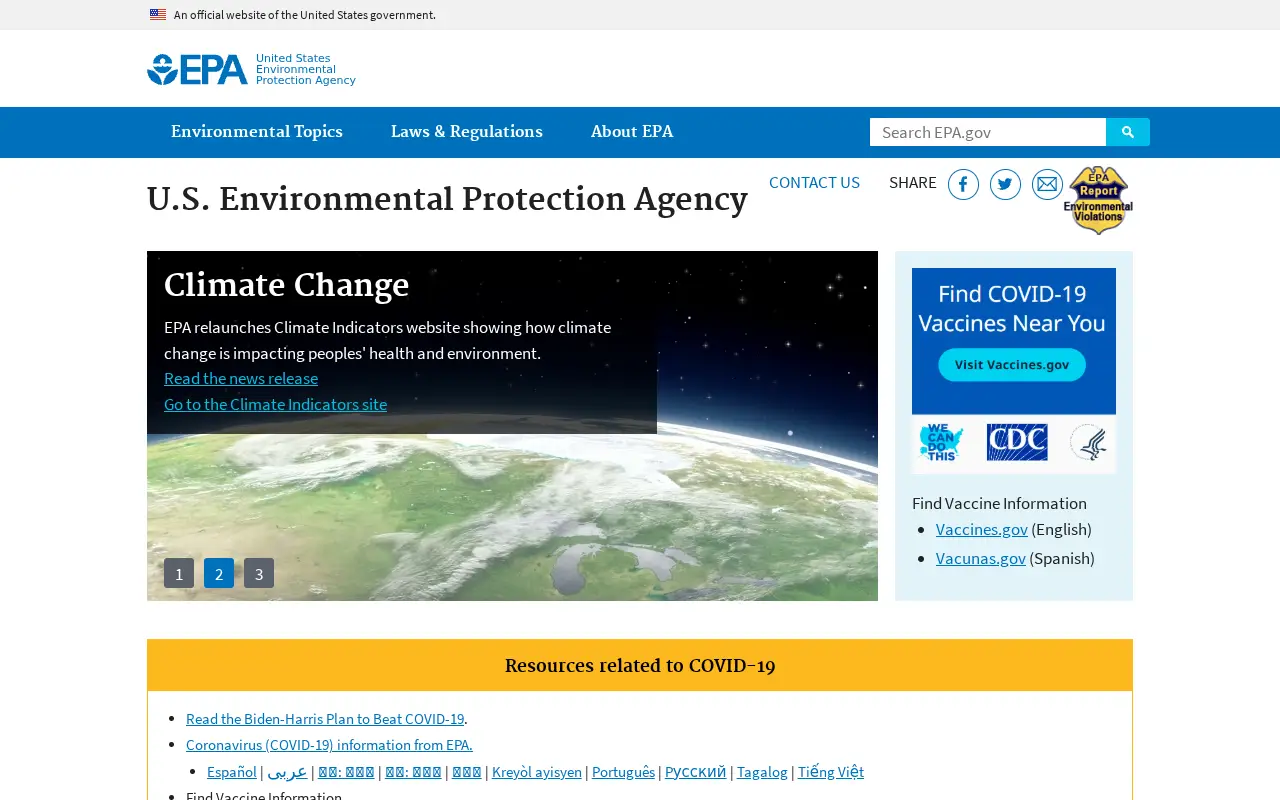Screen dimensions: 1280x800
Task: Go to the Climate Indicators site link
Action: (275, 404)
